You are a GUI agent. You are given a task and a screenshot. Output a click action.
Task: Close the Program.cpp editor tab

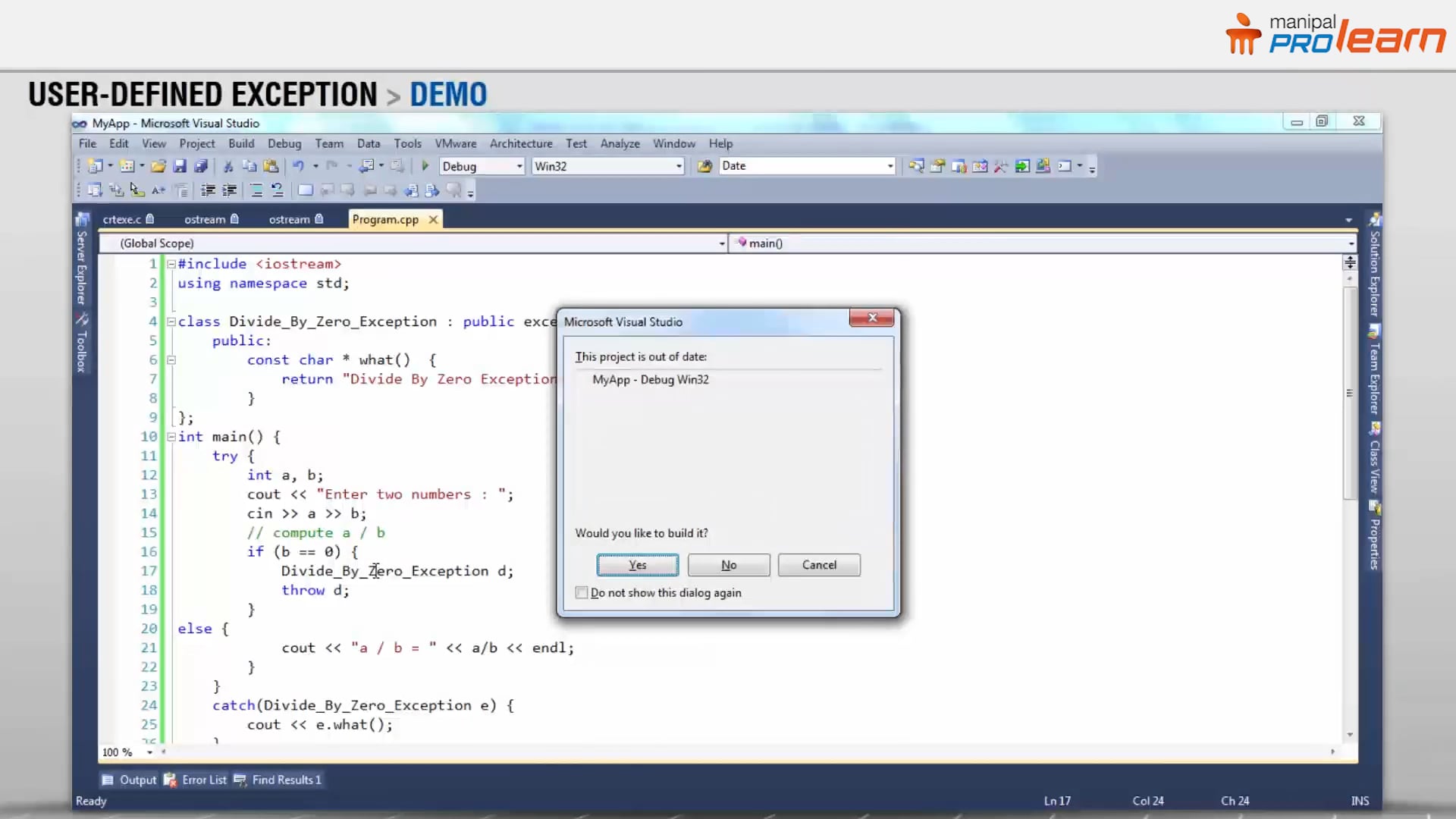tap(433, 219)
